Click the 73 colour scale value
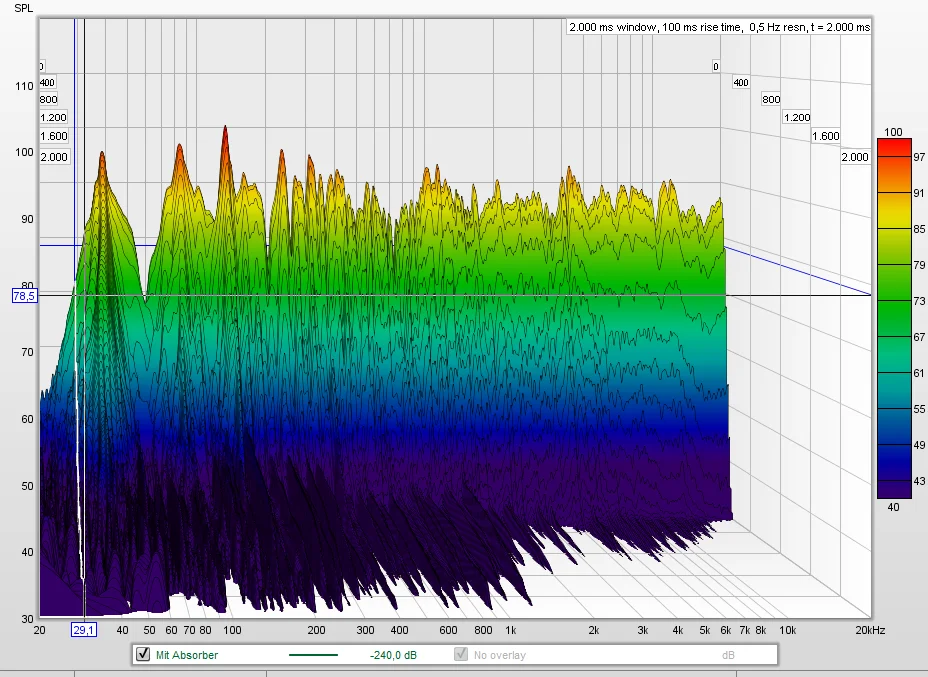This screenshot has height=677, width=928. tap(919, 301)
